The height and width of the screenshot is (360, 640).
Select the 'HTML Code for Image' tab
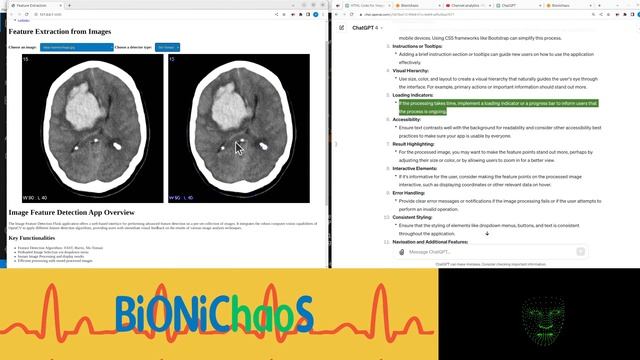click(367, 5)
